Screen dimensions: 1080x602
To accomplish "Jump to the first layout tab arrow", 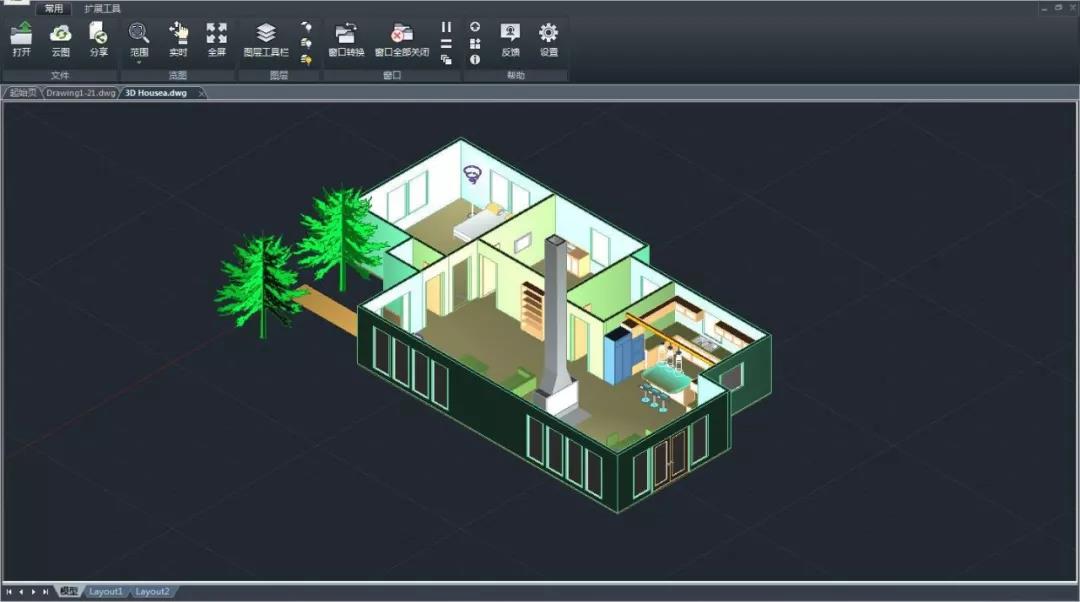I will (x=9, y=592).
